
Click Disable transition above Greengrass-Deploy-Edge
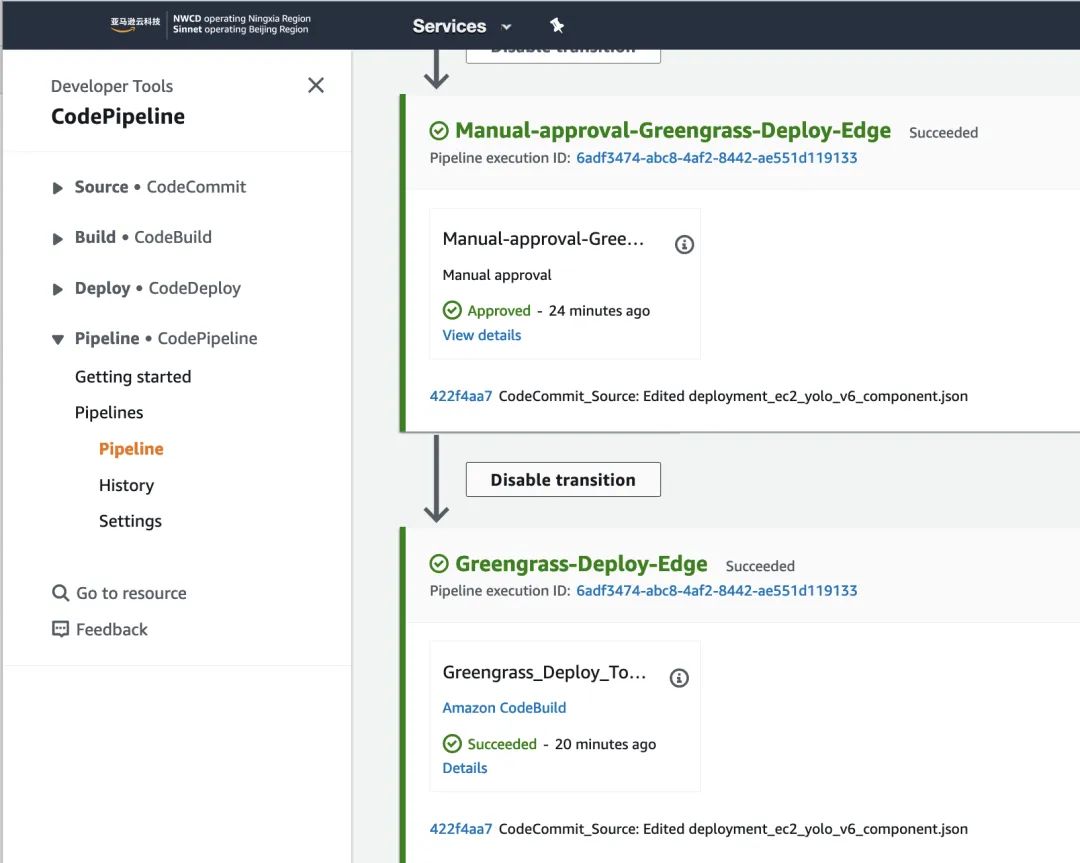563,480
